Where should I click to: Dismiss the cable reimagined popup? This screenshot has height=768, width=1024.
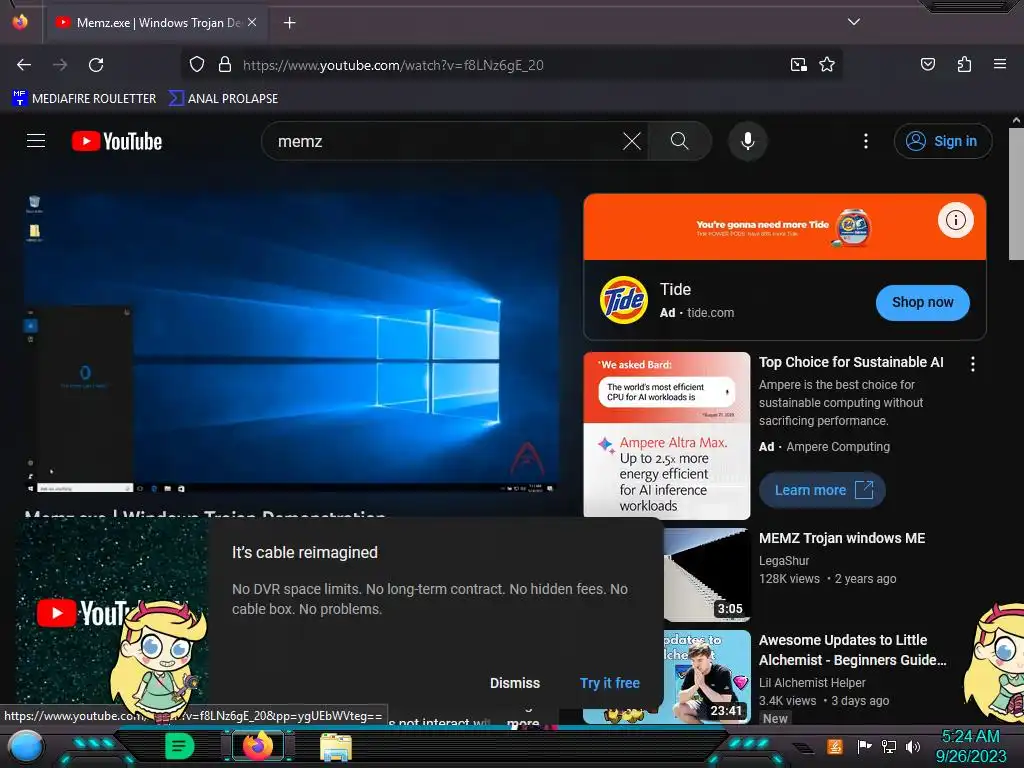click(515, 683)
